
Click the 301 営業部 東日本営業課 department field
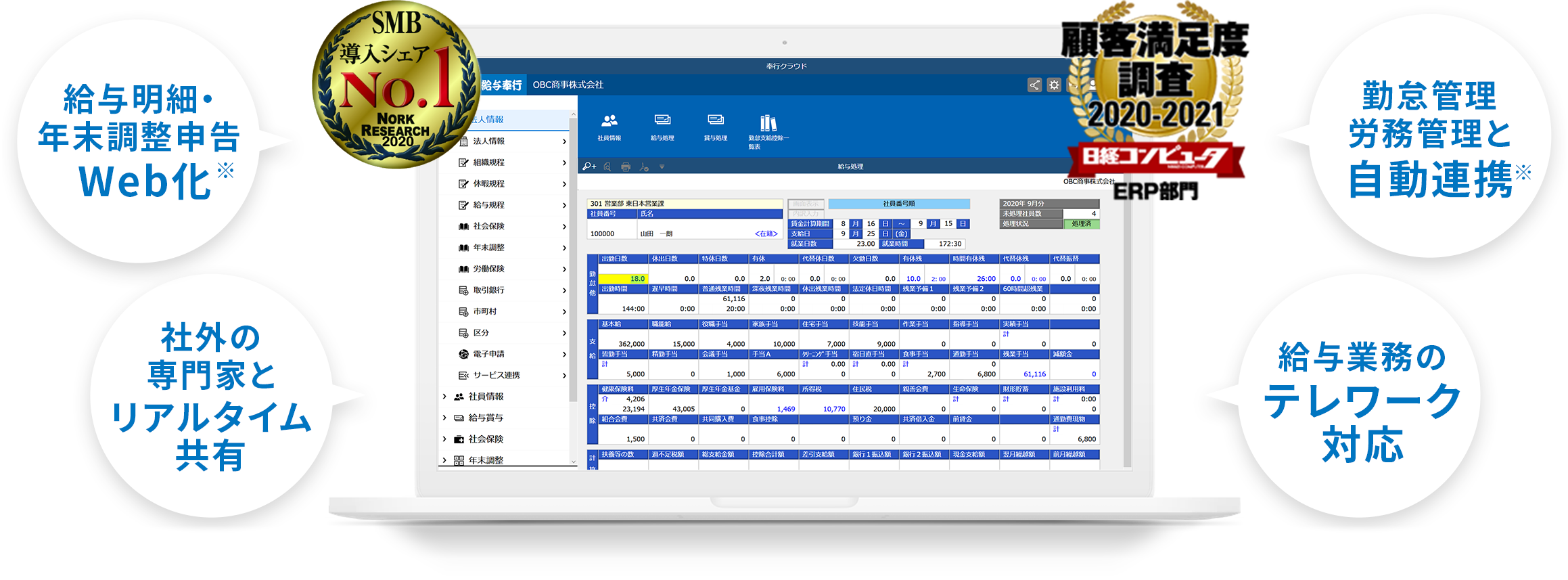pyautogui.click(x=685, y=204)
